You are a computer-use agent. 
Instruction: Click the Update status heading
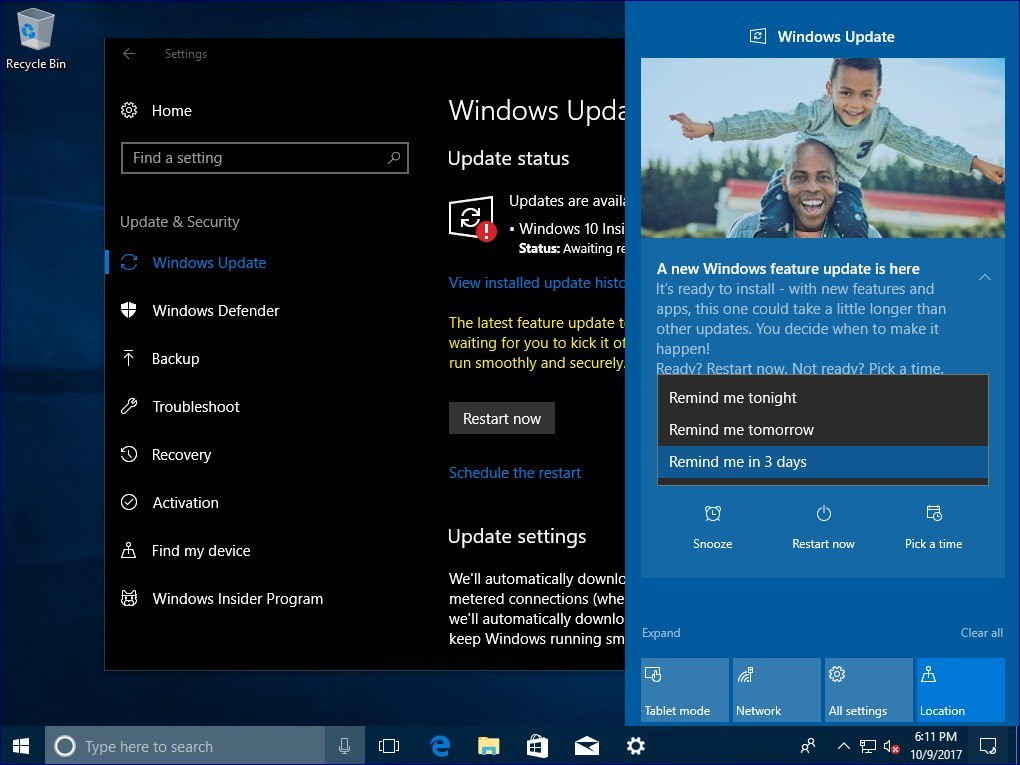509,159
